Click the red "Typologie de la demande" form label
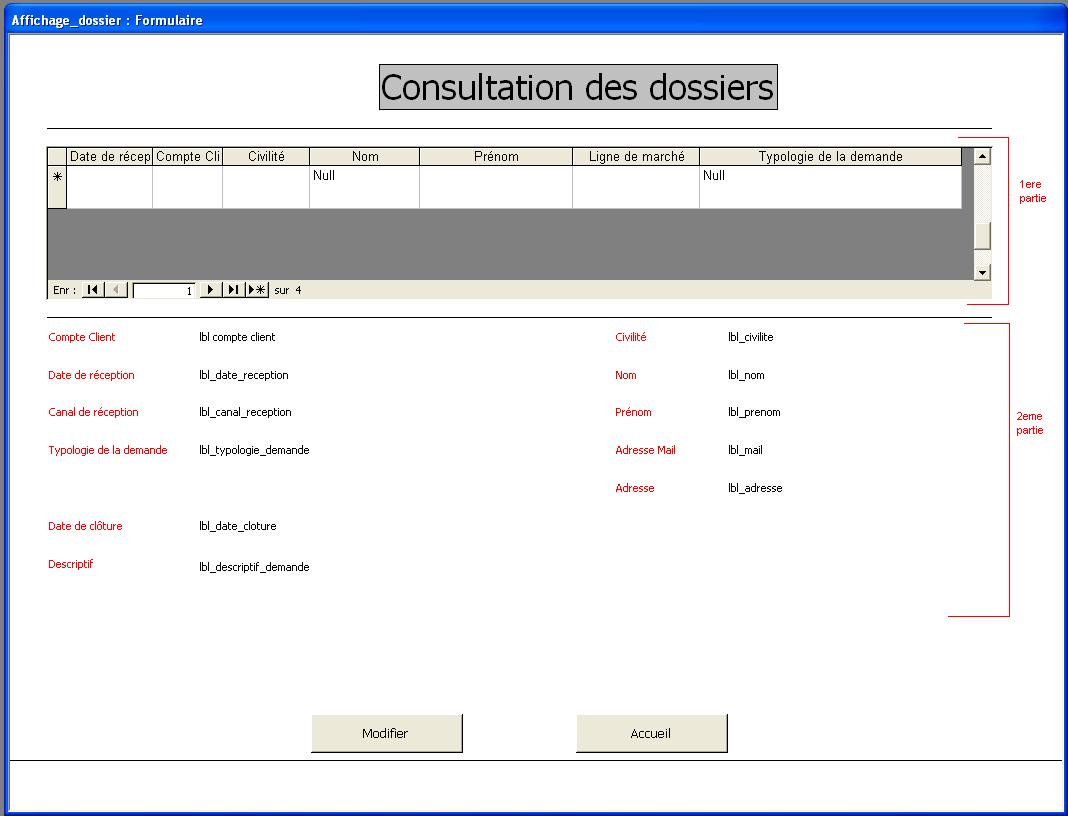This screenshot has width=1068, height=816. (x=108, y=450)
